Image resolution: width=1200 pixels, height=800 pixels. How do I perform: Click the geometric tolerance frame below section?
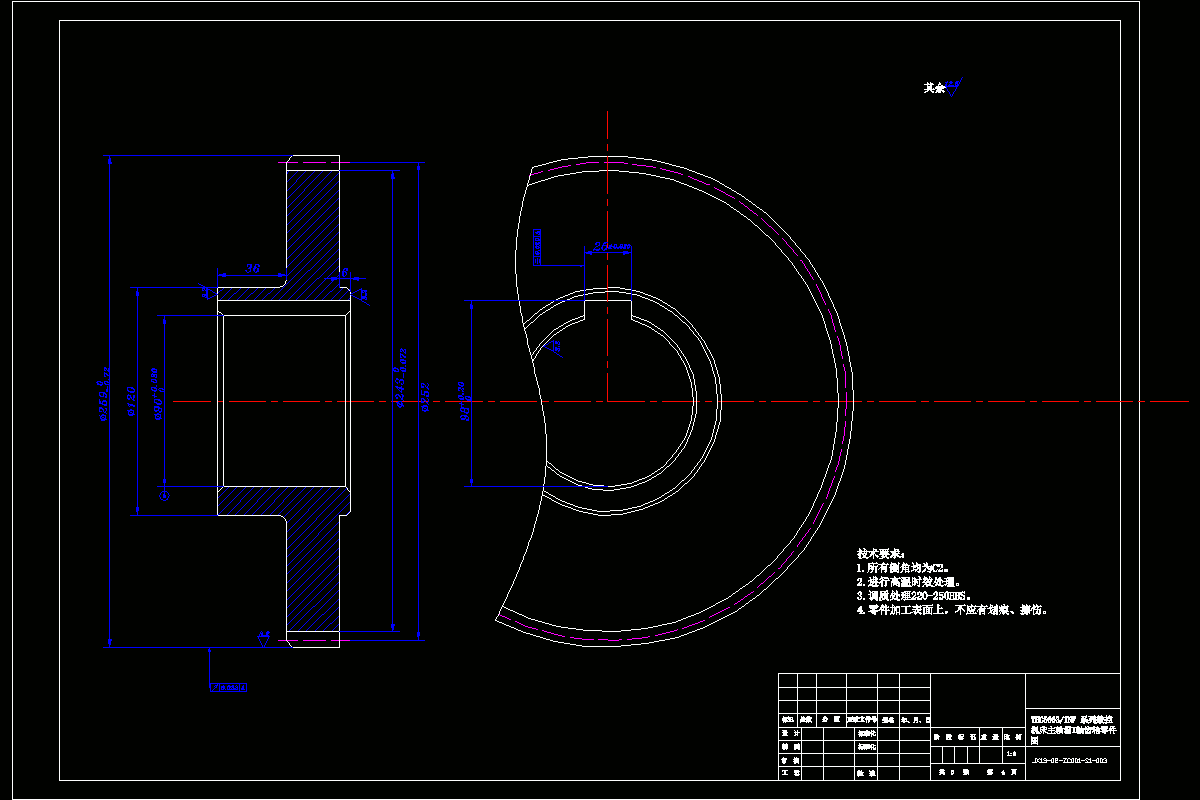(x=227, y=688)
